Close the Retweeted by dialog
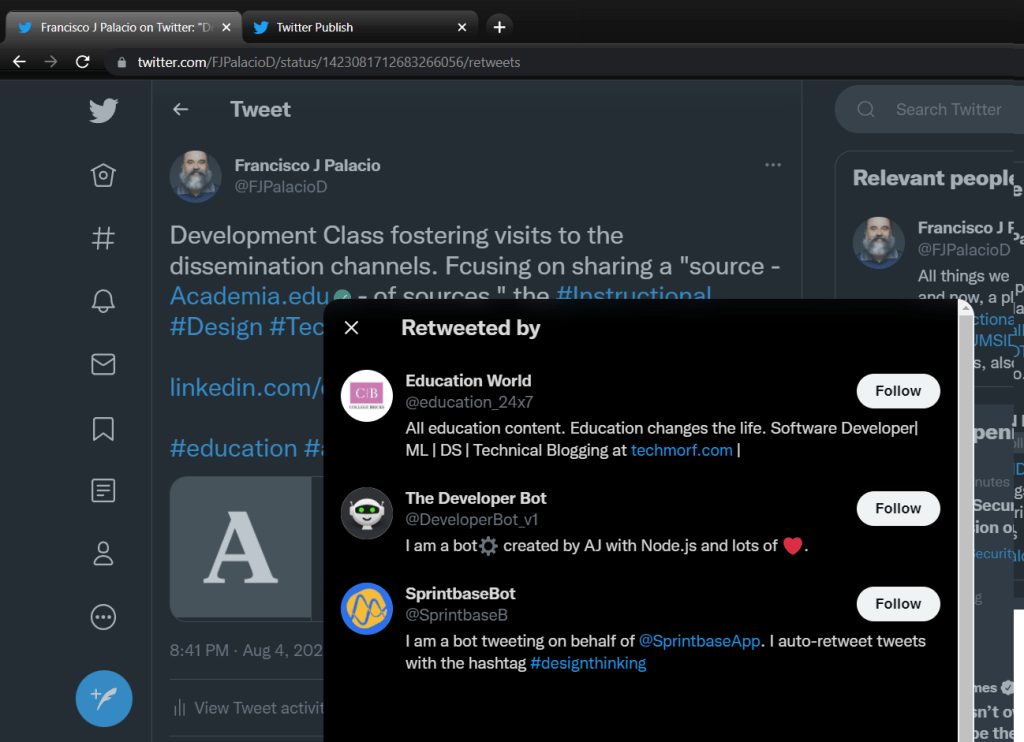This screenshot has height=742, width=1024. (351, 328)
